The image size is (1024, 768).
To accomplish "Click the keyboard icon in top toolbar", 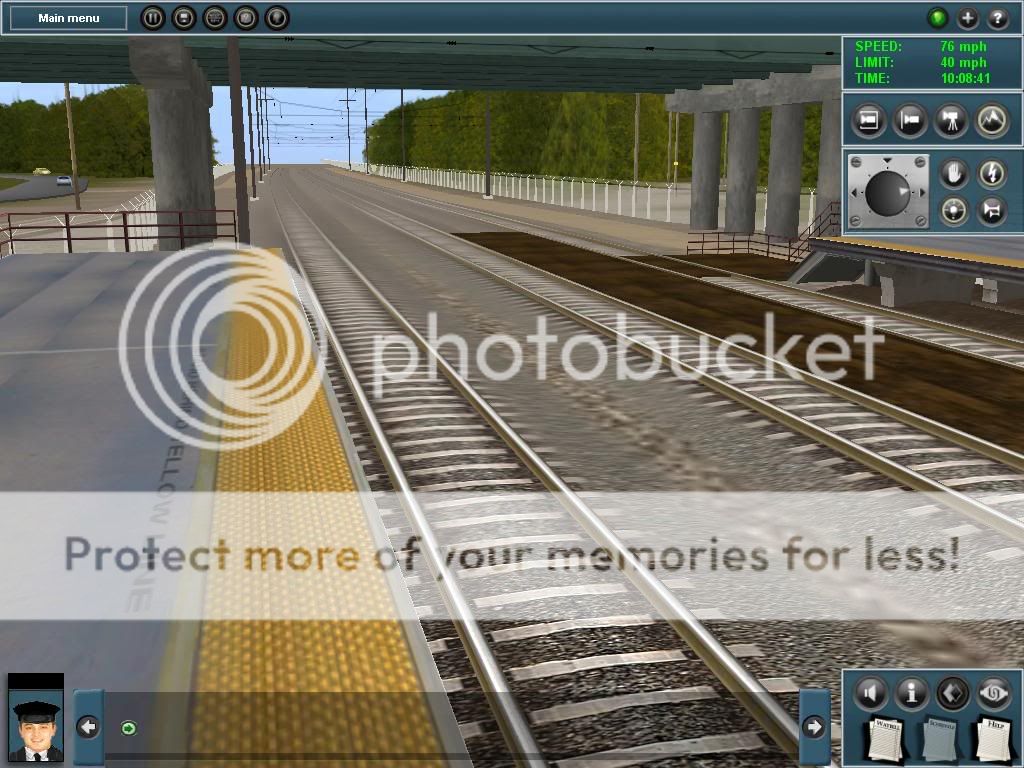I will [x=215, y=18].
